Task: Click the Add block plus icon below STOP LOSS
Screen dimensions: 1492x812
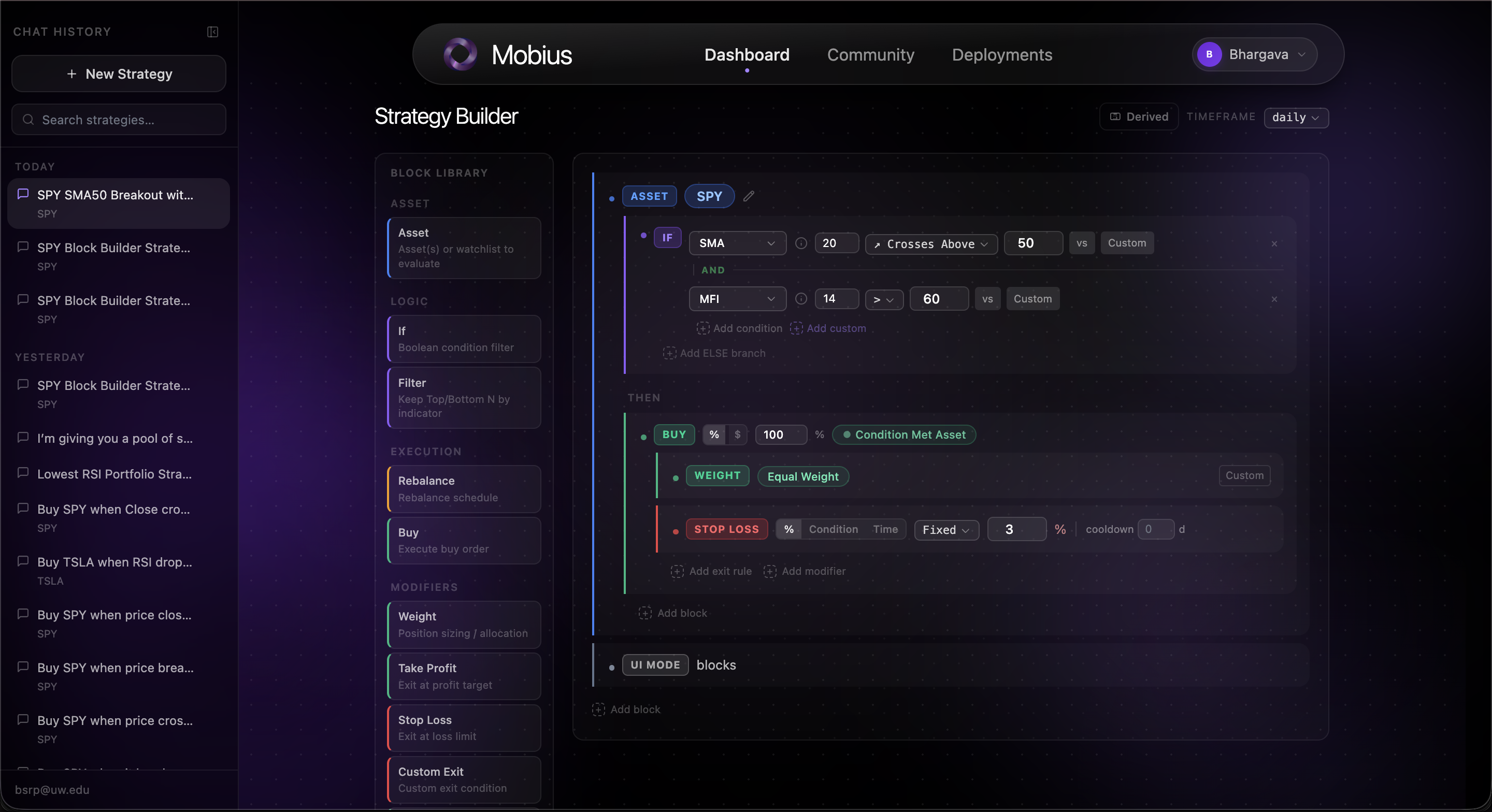Action: click(644, 613)
